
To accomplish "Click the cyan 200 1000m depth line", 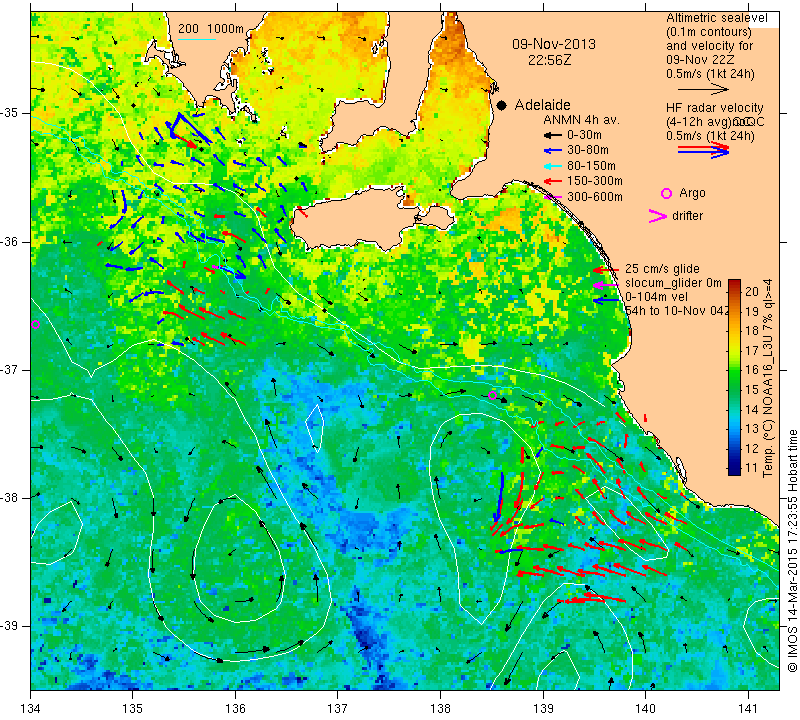I will pos(197,39).
